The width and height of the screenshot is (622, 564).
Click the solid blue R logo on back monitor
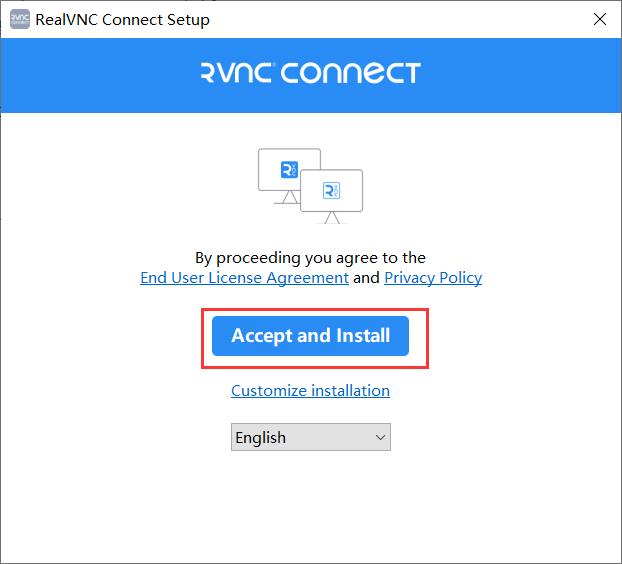289,170
